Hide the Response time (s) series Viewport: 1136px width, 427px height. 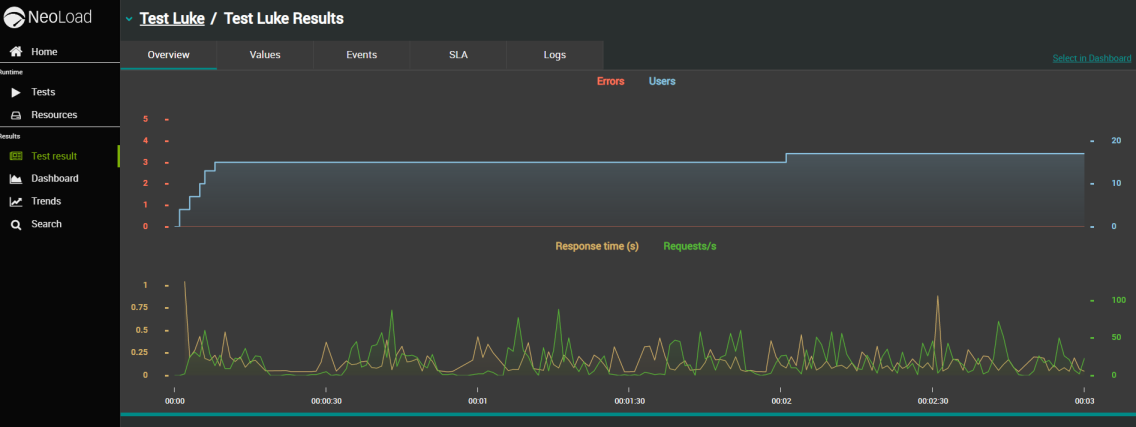point(597,246)
